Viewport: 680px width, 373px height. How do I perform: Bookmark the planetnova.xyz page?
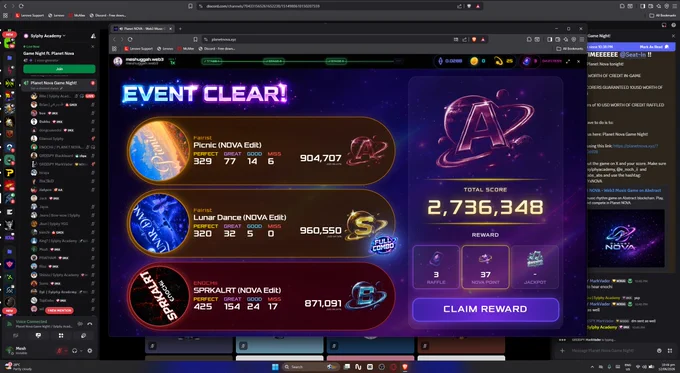(196, 39)
